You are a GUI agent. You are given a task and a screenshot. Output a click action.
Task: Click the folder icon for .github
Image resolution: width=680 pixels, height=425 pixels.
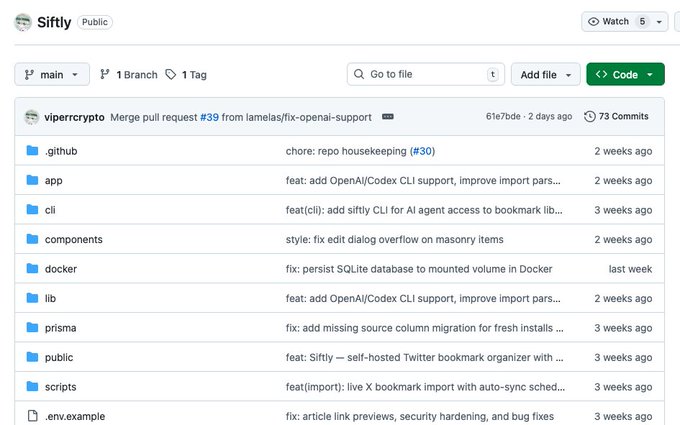pos(32,150)
